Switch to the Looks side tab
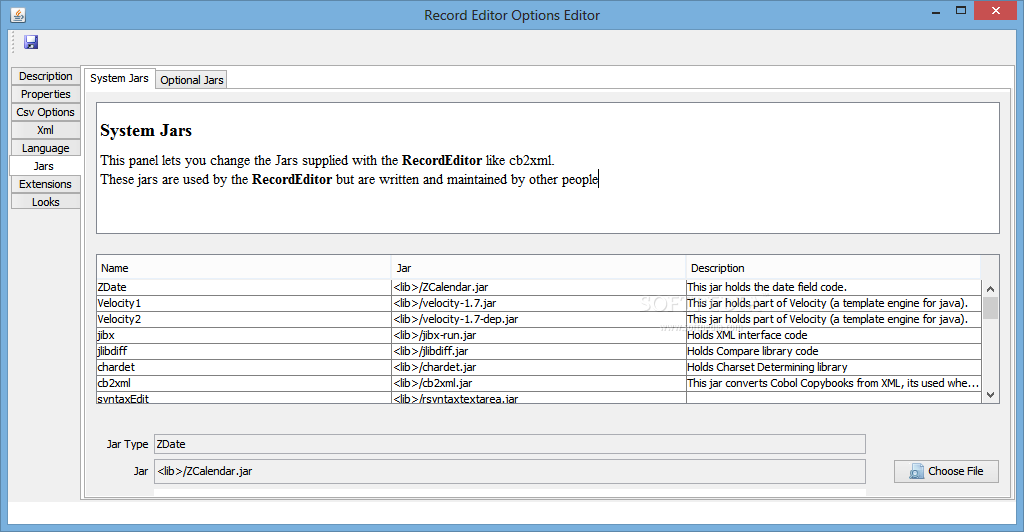The height and width of the screenshot is (532, 1024). point(45,202)
